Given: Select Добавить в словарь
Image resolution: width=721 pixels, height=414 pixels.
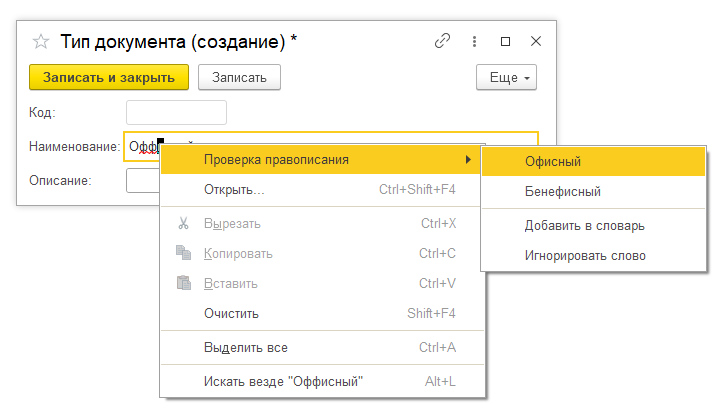Looking at the screenshot, I should pos(593,226).
